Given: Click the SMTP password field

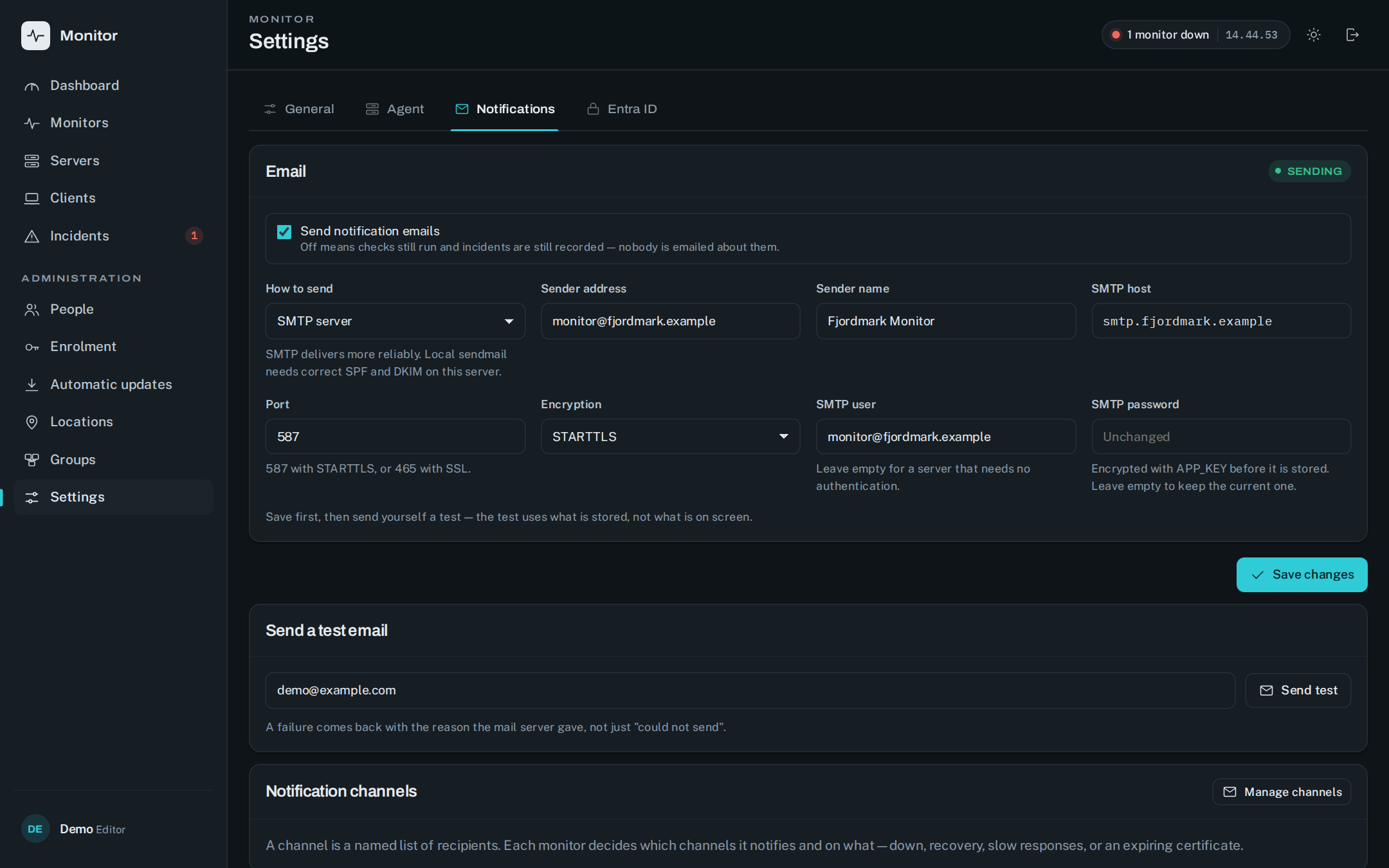Looking at the screenshot, I should pyautogui.click(x=1221, y=437).
